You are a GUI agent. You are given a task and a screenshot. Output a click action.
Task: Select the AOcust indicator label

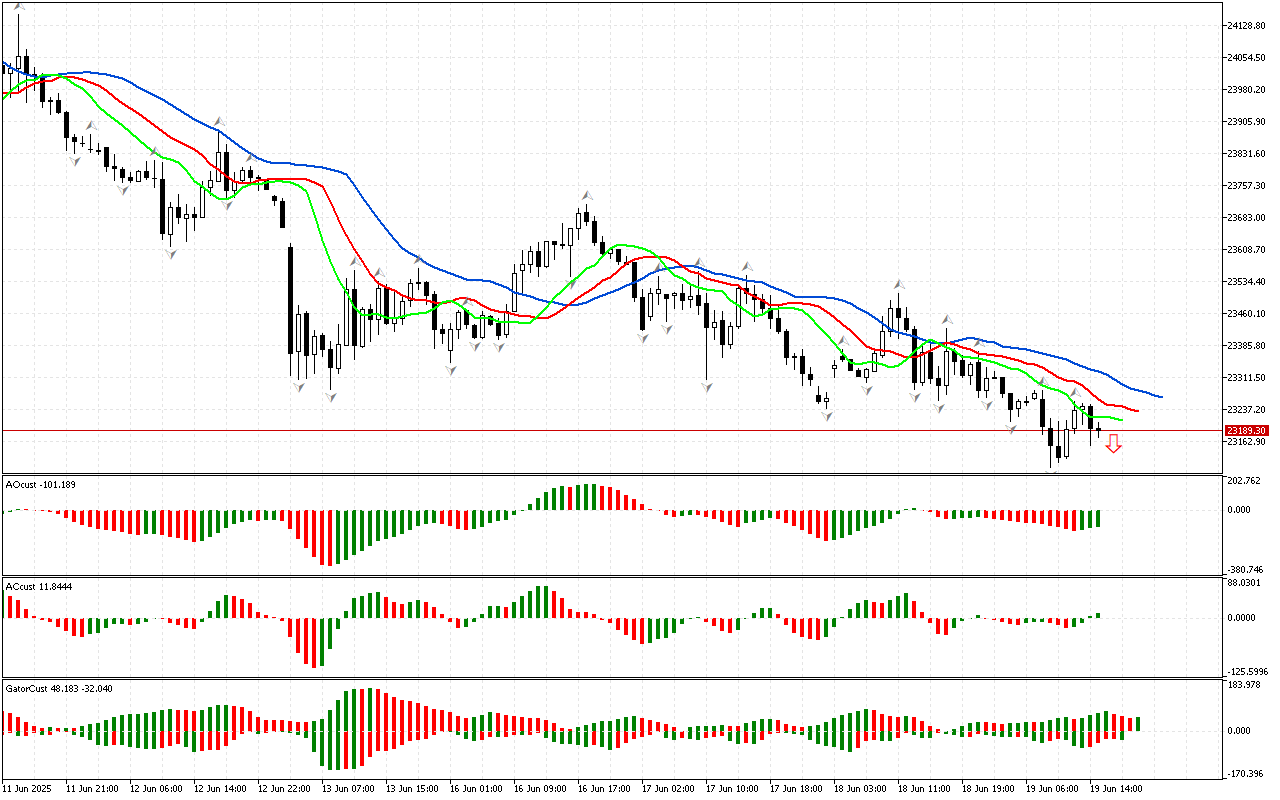tap(40, 485)
